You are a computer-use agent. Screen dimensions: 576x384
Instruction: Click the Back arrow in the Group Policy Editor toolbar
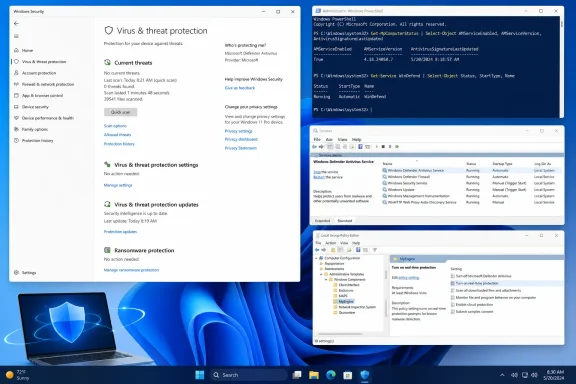pos(317,250)
